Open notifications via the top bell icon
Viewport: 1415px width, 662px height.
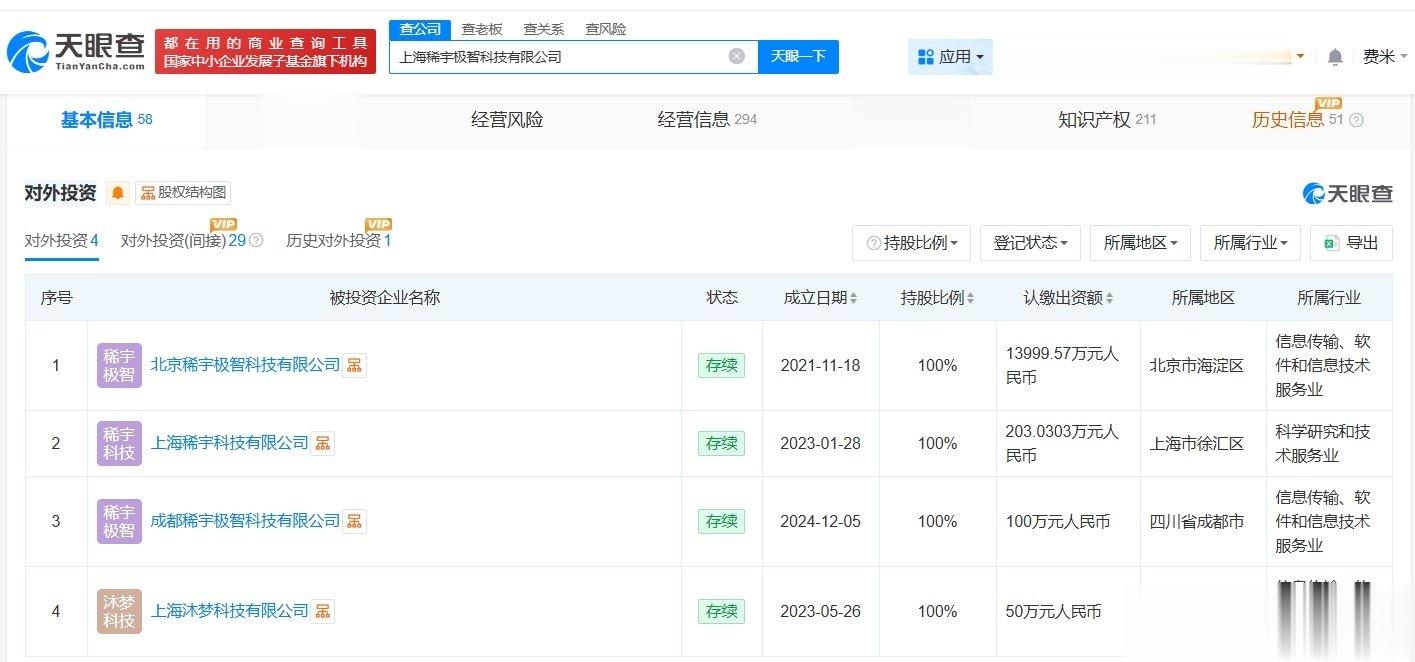point(1335,57)
